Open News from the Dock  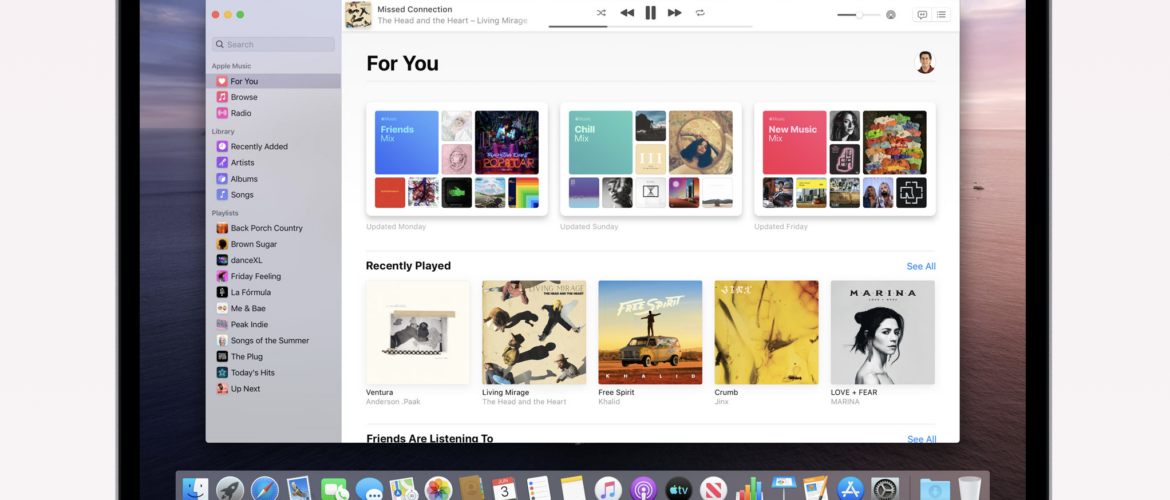click(x=713, y=489)
